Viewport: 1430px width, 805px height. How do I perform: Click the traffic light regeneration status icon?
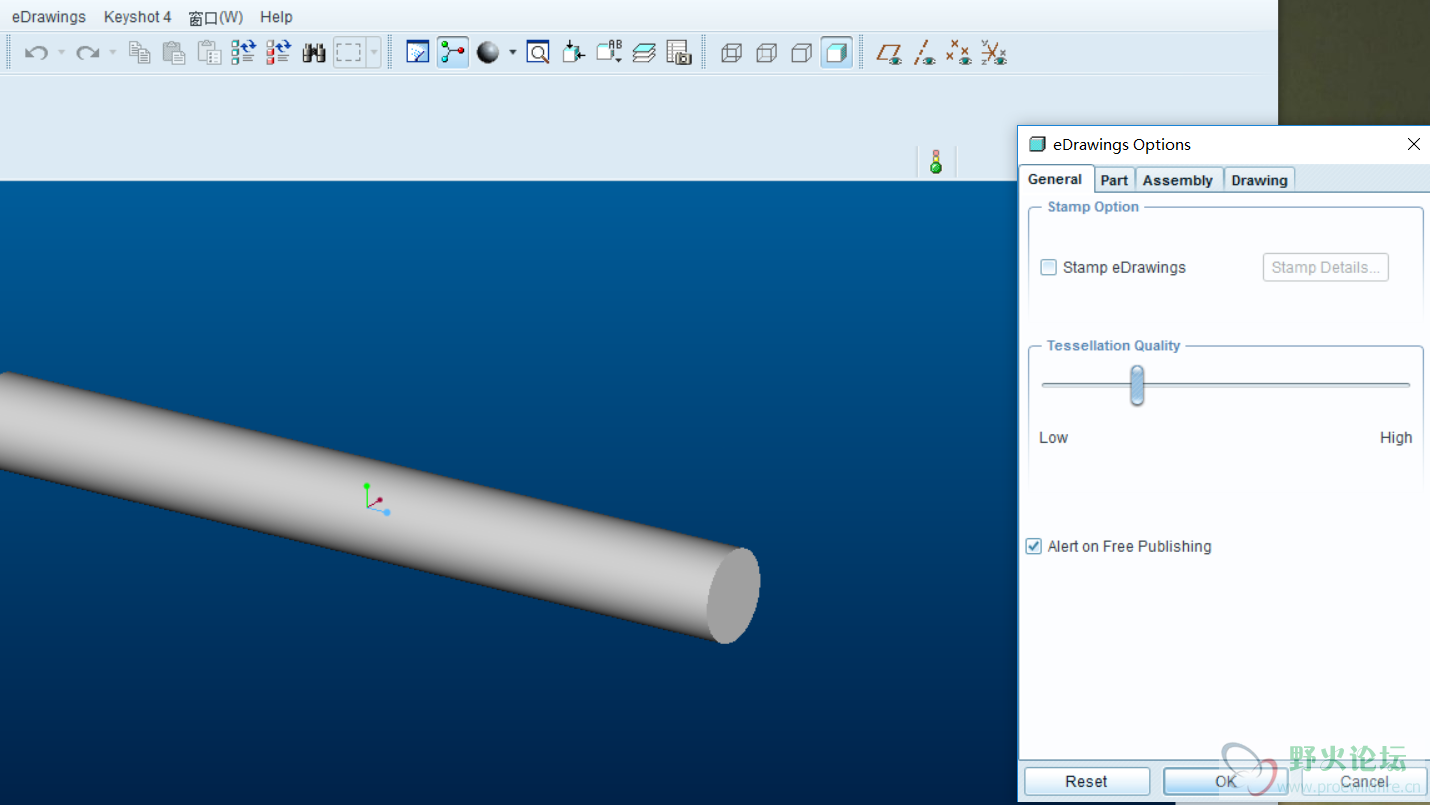(936, 162)
